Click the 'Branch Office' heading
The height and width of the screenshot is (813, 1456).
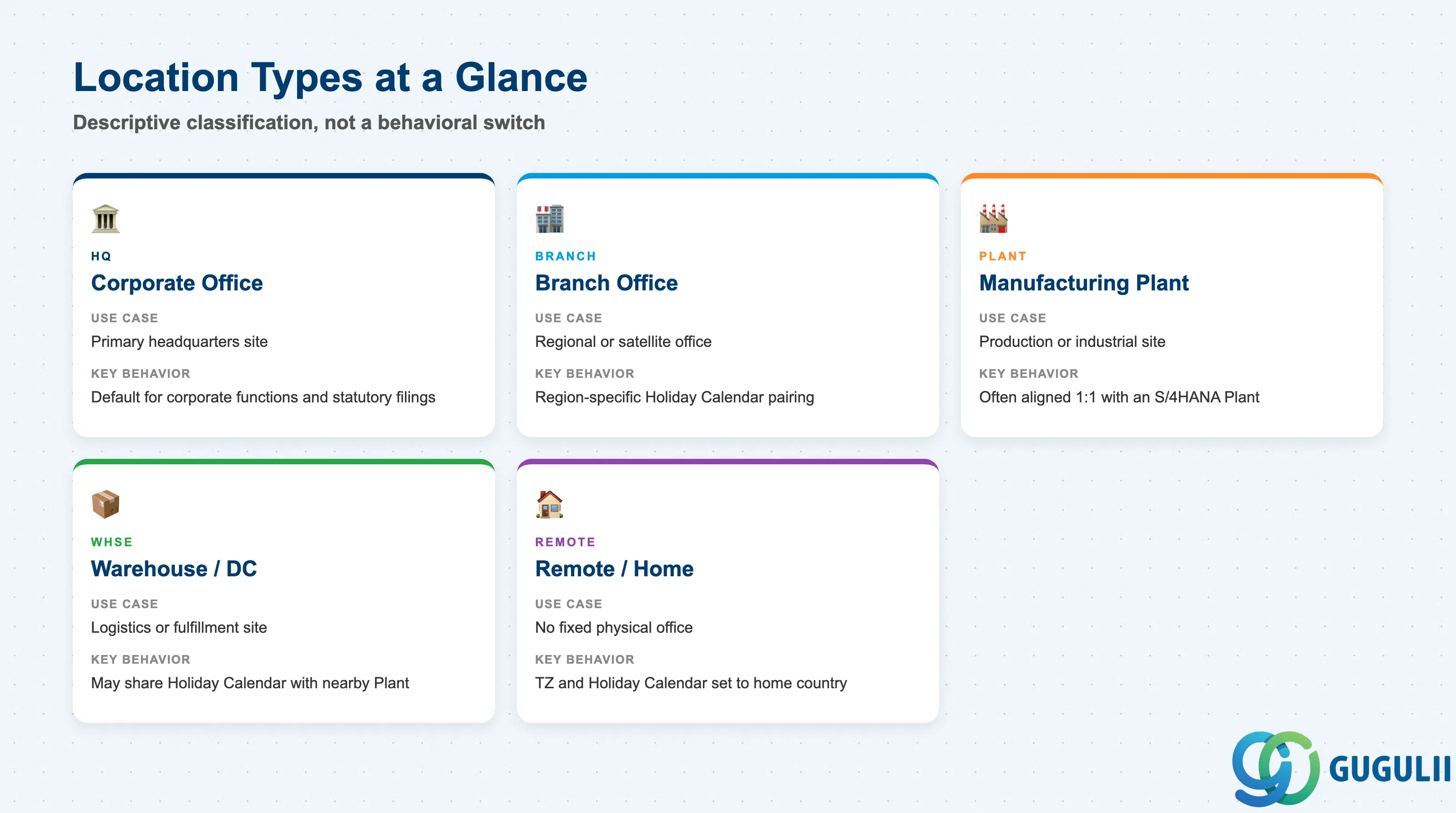coord(607,283)
